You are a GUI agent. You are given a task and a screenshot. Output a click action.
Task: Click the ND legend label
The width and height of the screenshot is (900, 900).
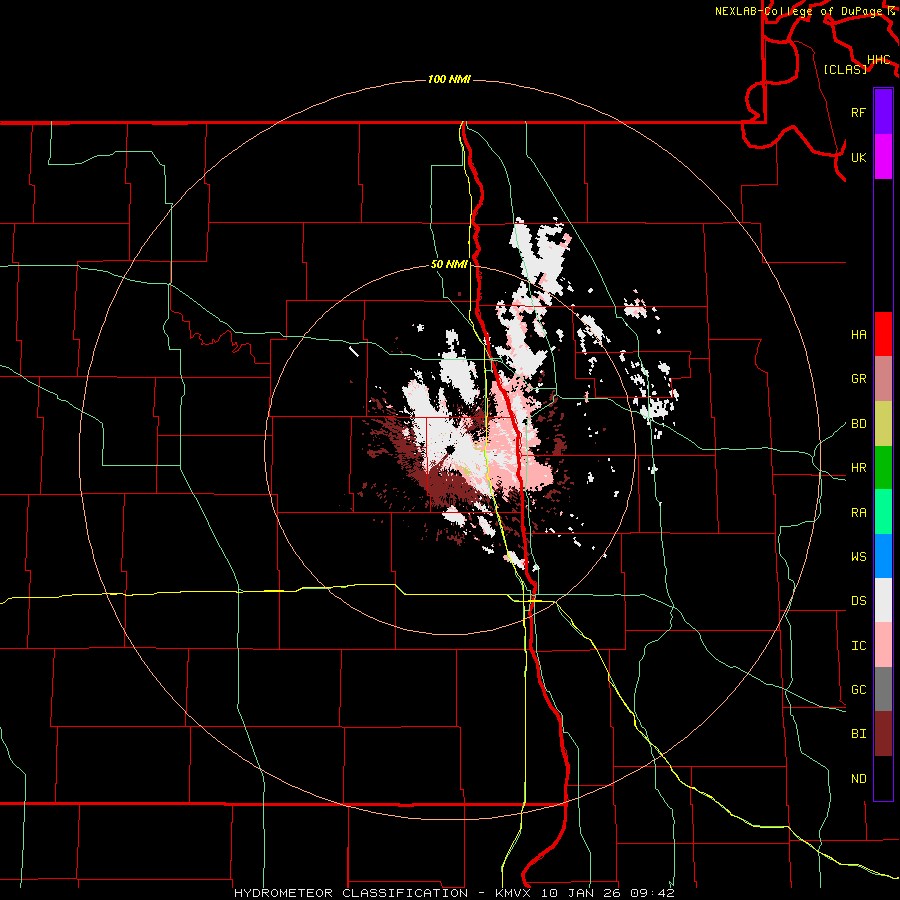pyautogui.click(x=858, y=779)
